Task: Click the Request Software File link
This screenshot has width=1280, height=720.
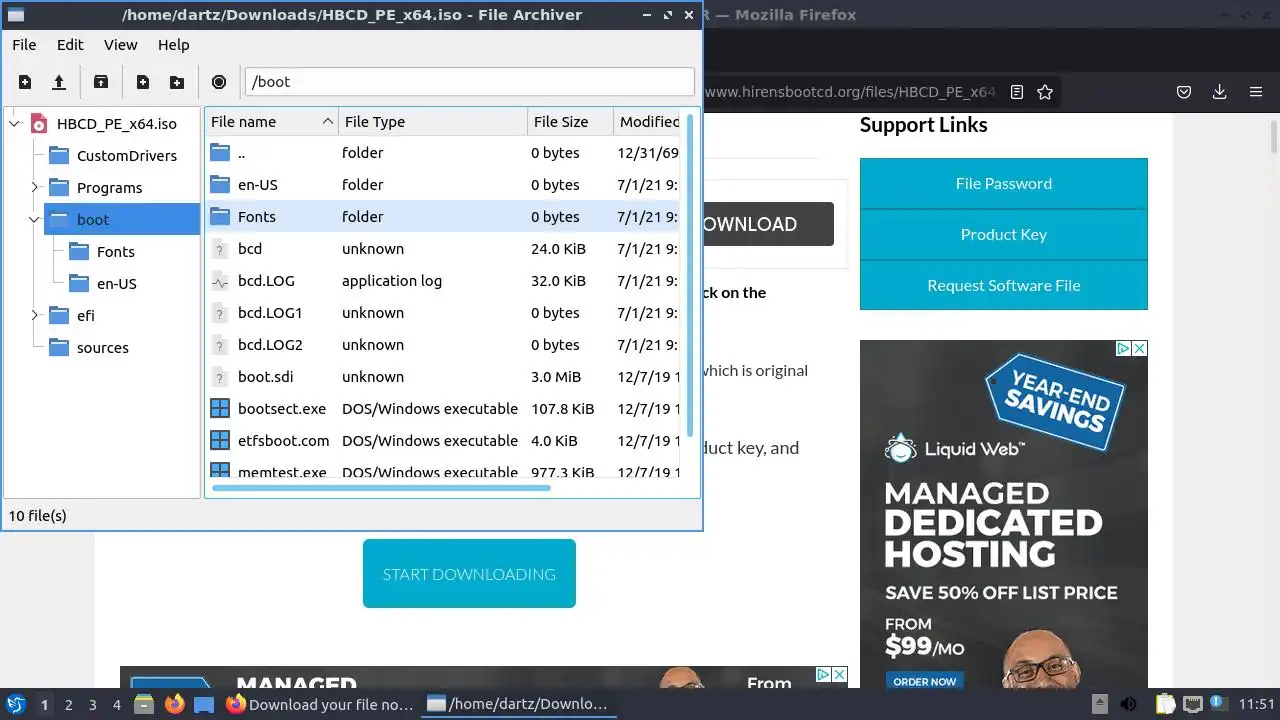Action: (1004, 285)
